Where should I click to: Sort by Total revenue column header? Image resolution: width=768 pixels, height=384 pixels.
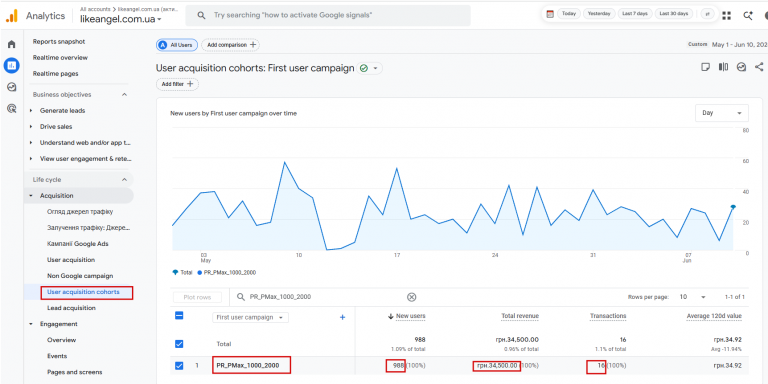[x=520, y=316]
